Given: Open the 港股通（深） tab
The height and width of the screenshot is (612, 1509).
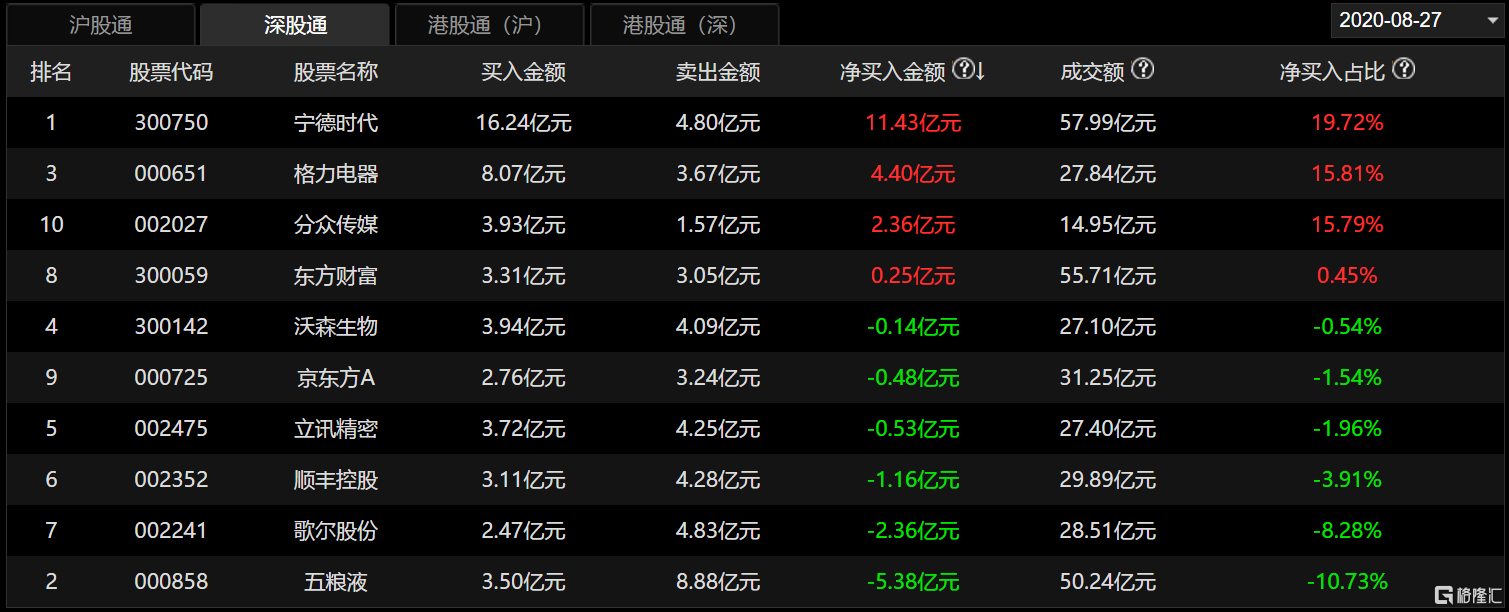Looking at the screenshot, I should pos(685,25).
